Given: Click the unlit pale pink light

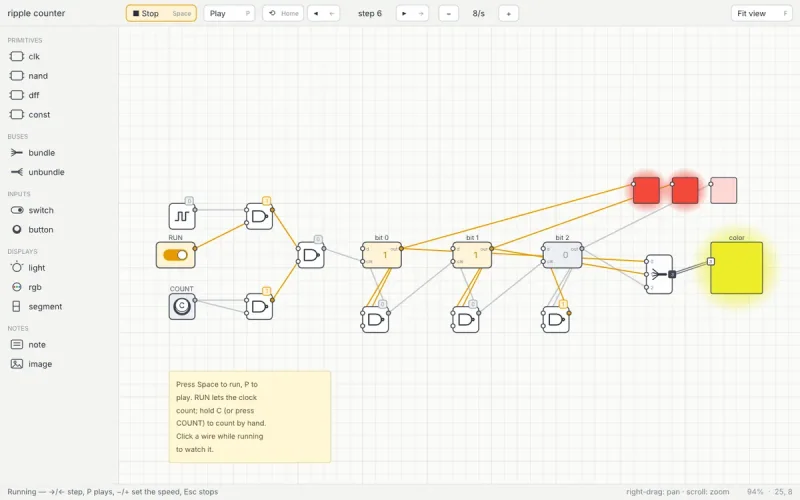Looking at the screenshot, I should 723,190.
